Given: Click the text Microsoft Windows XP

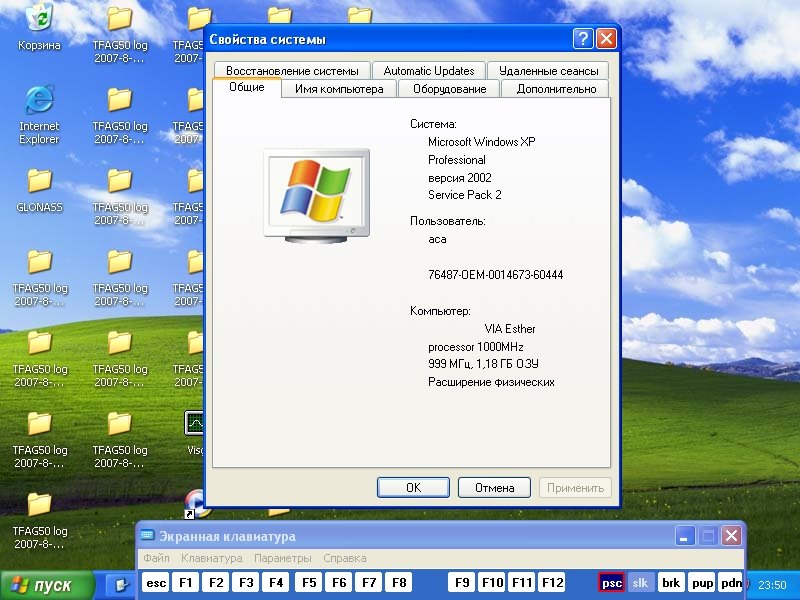Looking at the screenshot, I should [x=481, y=142].
